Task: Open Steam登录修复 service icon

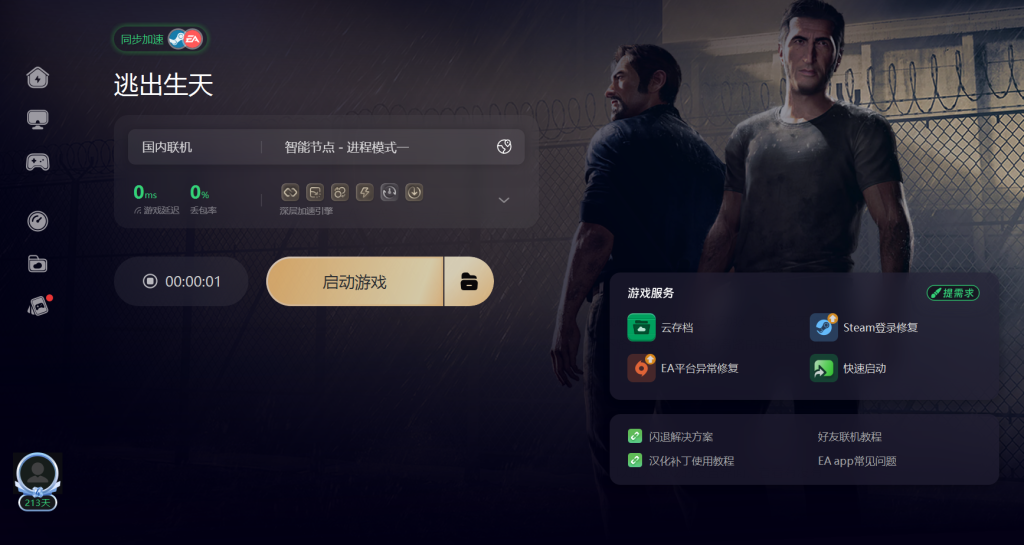Action: pos(824,328)
